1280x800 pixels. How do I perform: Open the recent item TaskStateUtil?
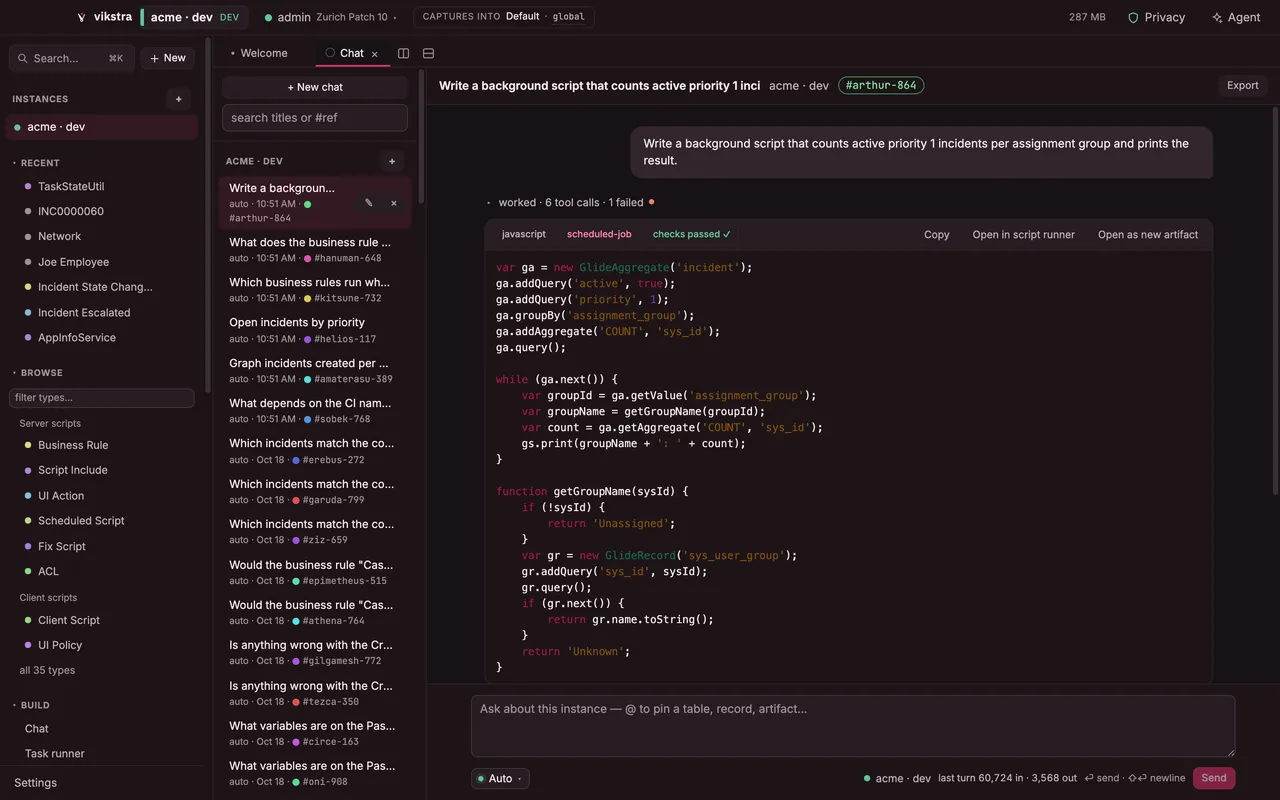click(71, 186)
